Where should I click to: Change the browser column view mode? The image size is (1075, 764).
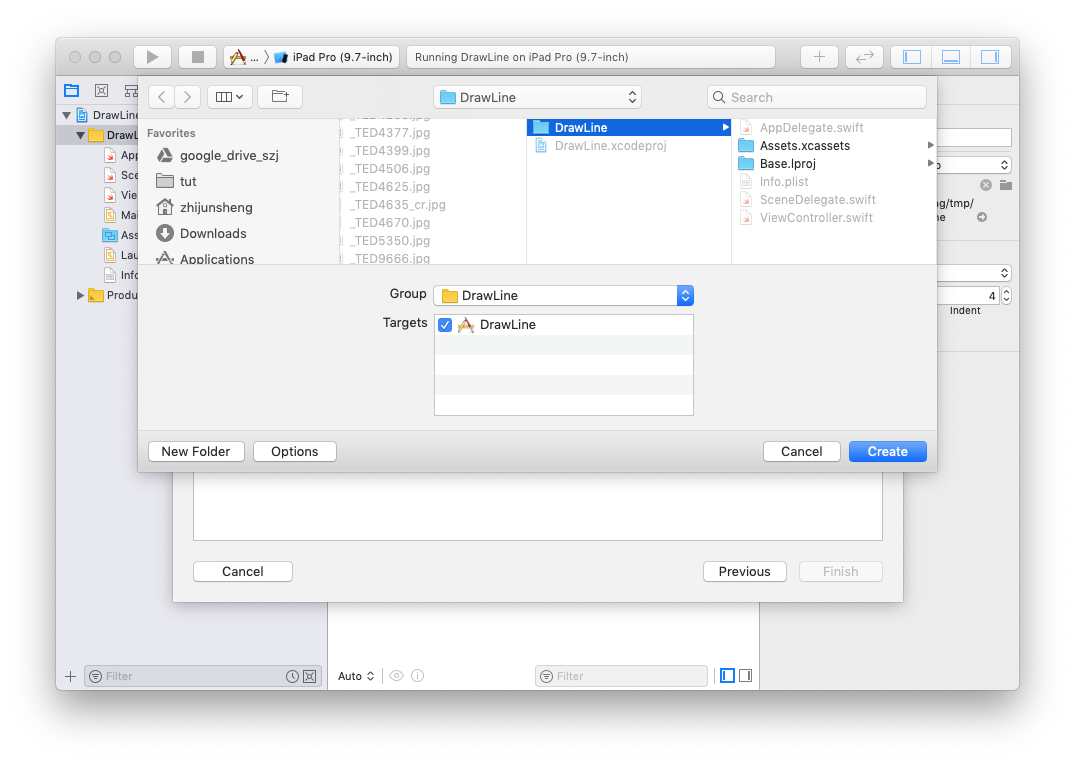[x=230, y=97]
